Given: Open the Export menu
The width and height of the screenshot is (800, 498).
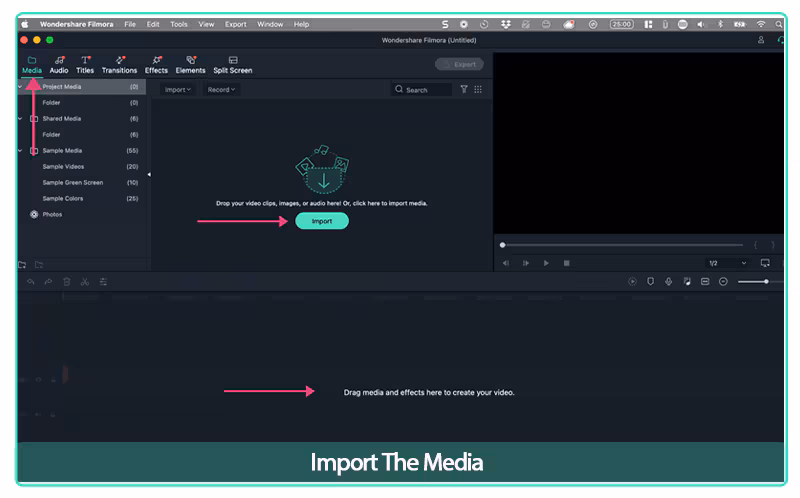Looking at the screenshot, I should [x=236, y=24].
